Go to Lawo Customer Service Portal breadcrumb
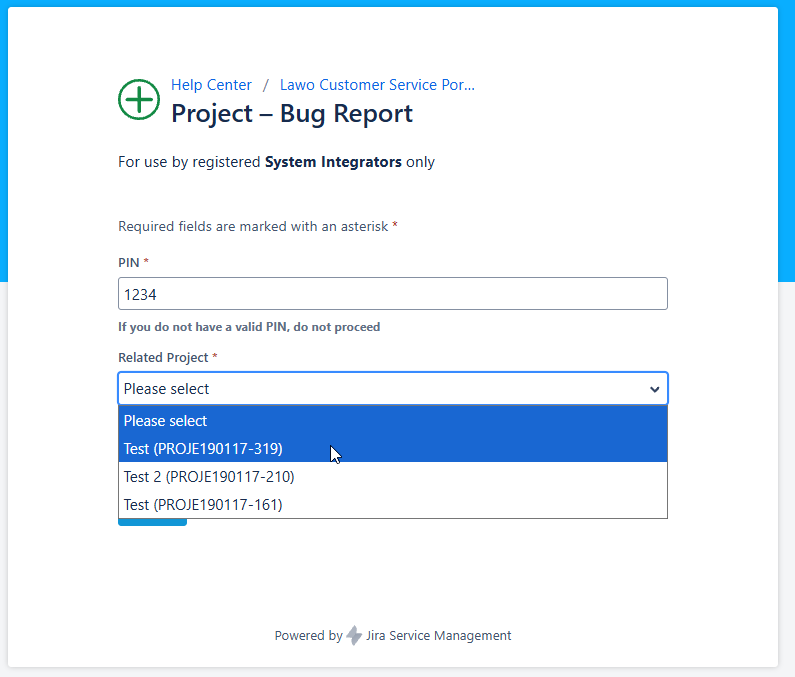Screen dimensions: 795x677 377,85
